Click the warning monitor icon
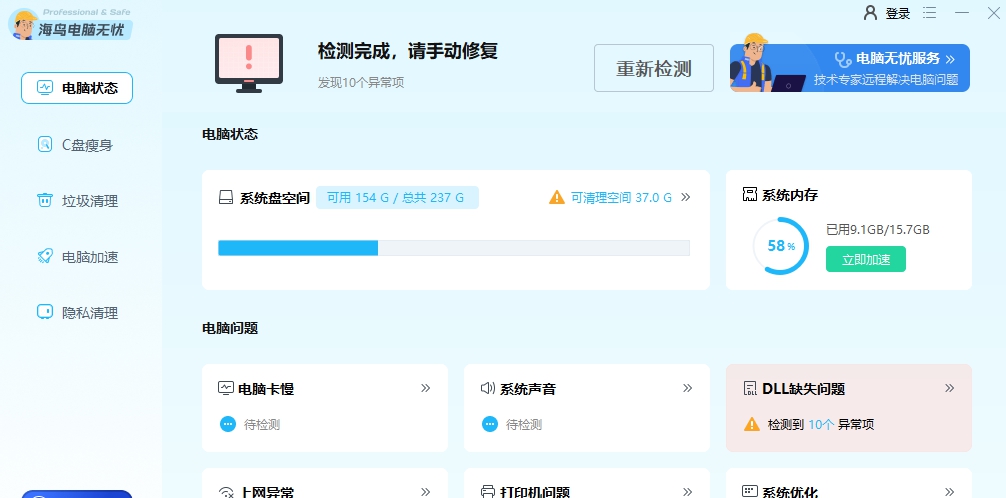Screen dimensions: 1006x498 click(x=249, y=63)
